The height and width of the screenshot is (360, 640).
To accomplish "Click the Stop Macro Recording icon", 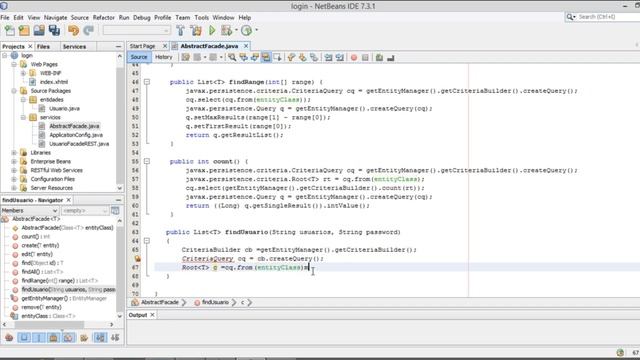I will pyautogui.click(x=365, y=58).
